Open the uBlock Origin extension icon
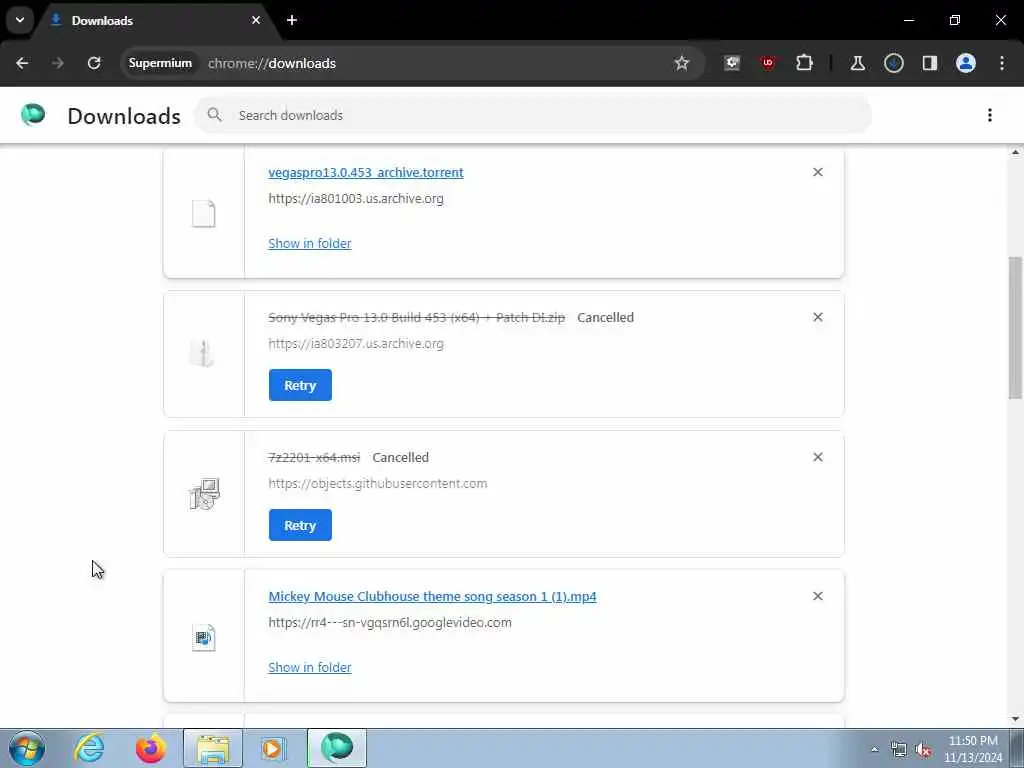This screenshot has width=1024, height=768. [x=768, y=63]
